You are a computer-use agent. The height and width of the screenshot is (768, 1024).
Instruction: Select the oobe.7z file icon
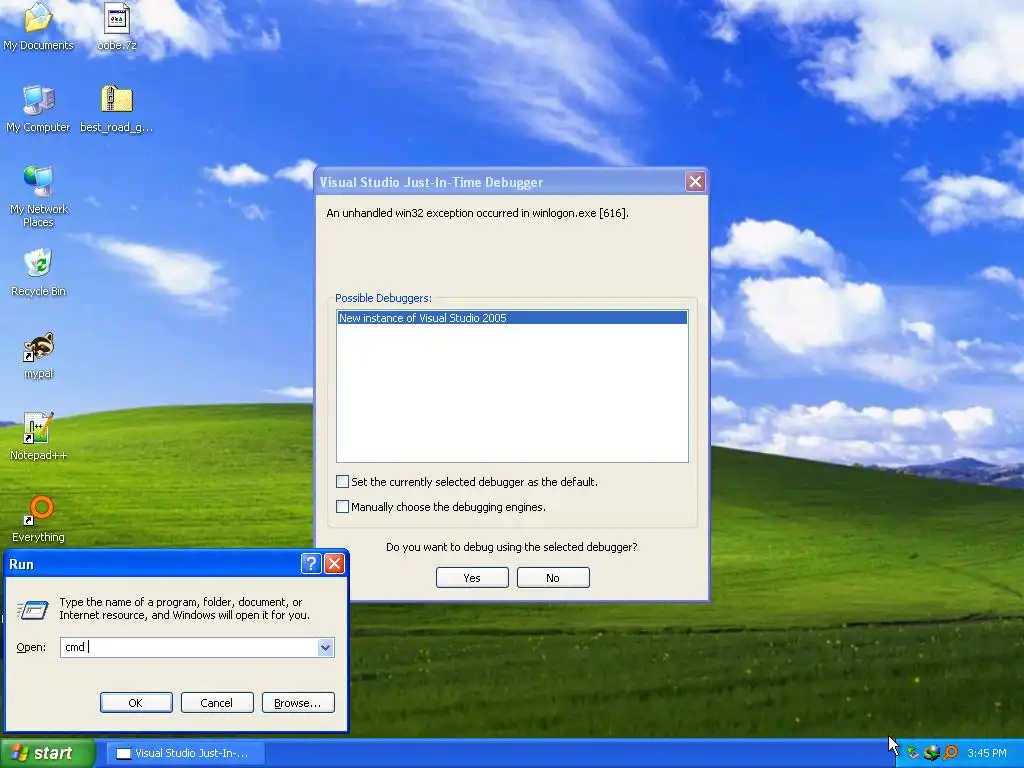pyautogui.click(x=117, y=26)
